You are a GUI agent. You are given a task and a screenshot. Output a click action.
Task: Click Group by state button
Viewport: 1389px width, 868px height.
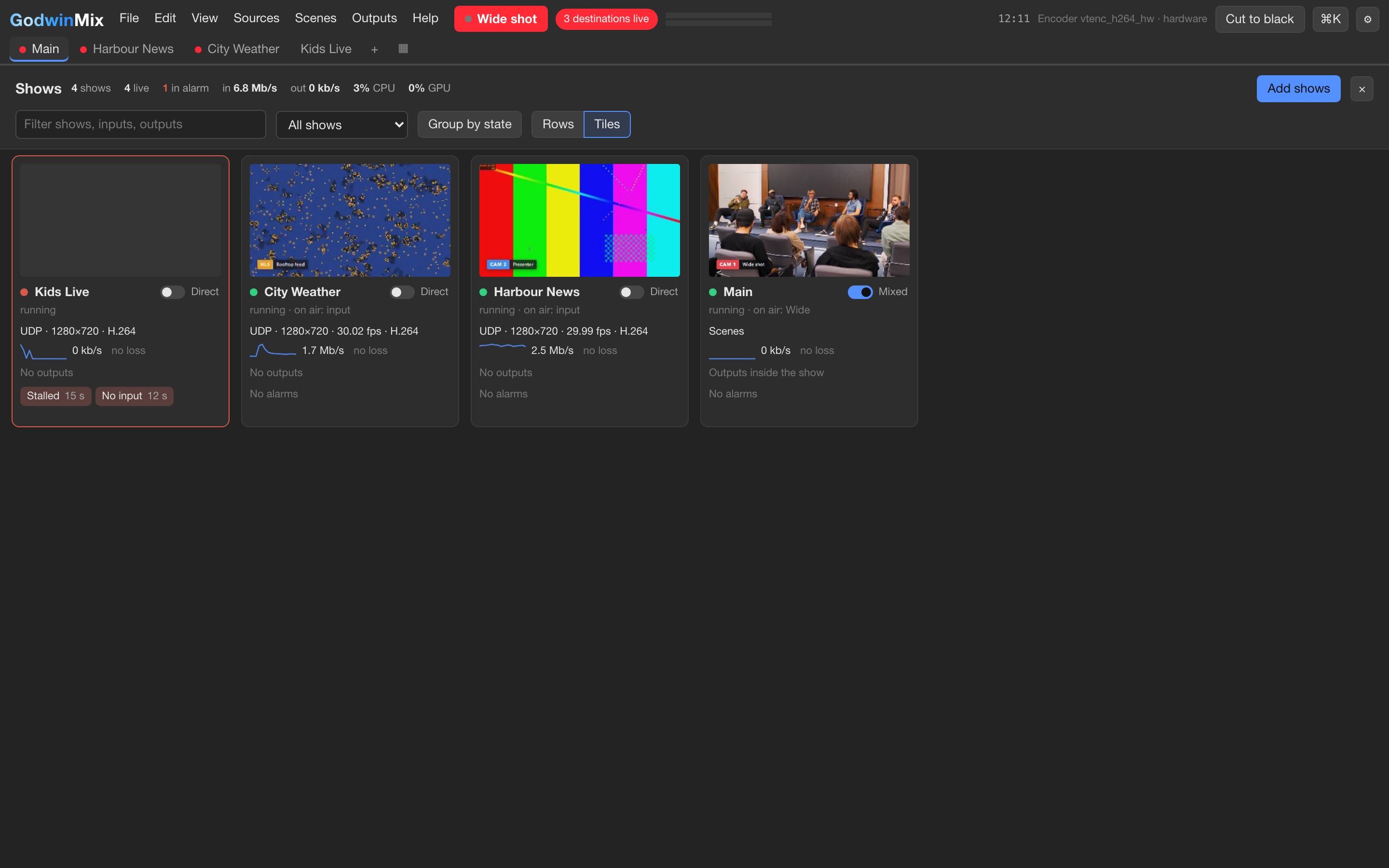469,124
